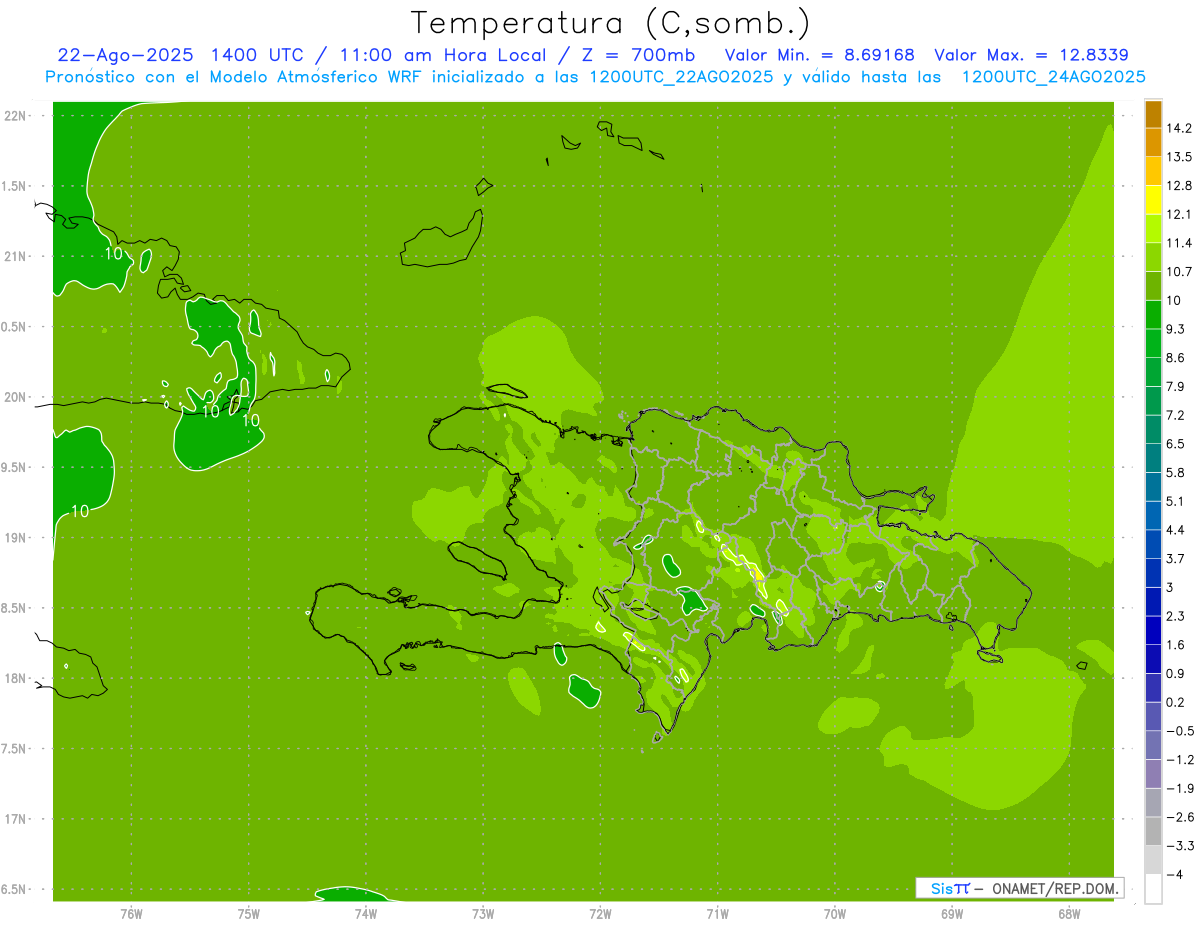
Task: Pick the green swatch between 10 and 9.3
Action: 1153,314
